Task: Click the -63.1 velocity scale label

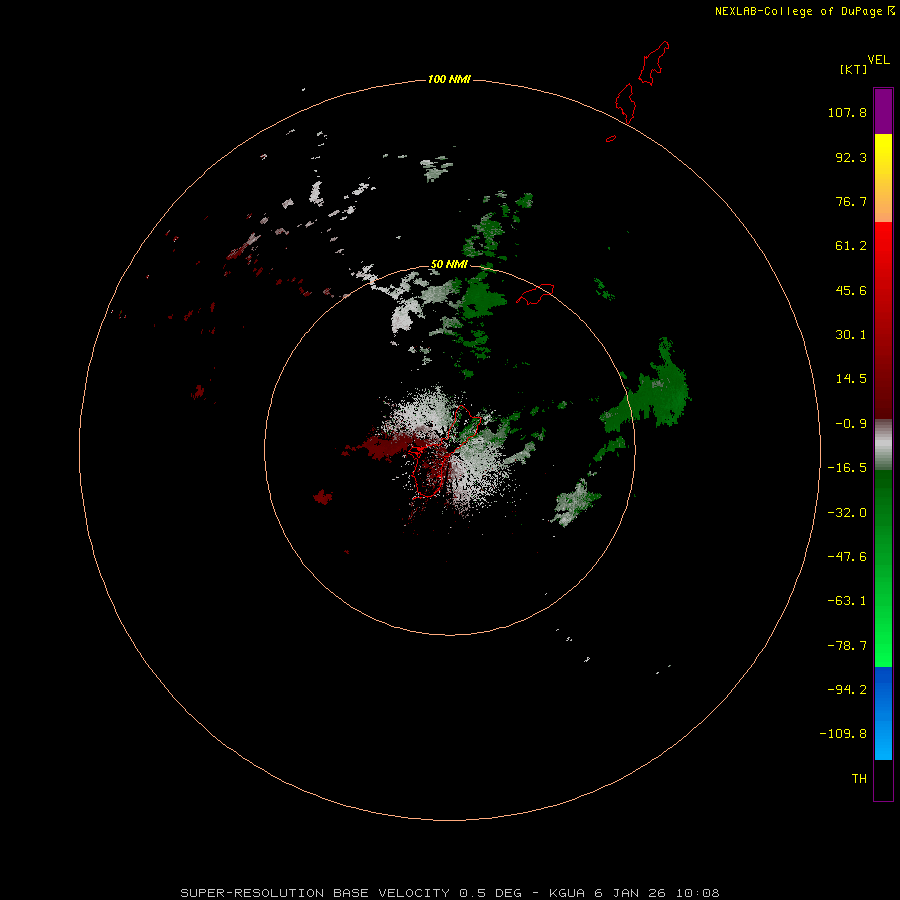Action: [847, 601]
